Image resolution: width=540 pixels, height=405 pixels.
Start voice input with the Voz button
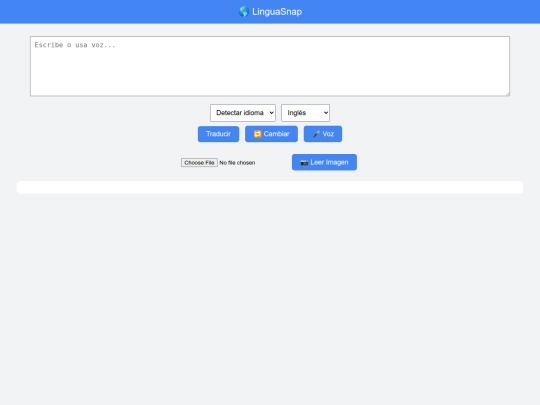point(323,134)
